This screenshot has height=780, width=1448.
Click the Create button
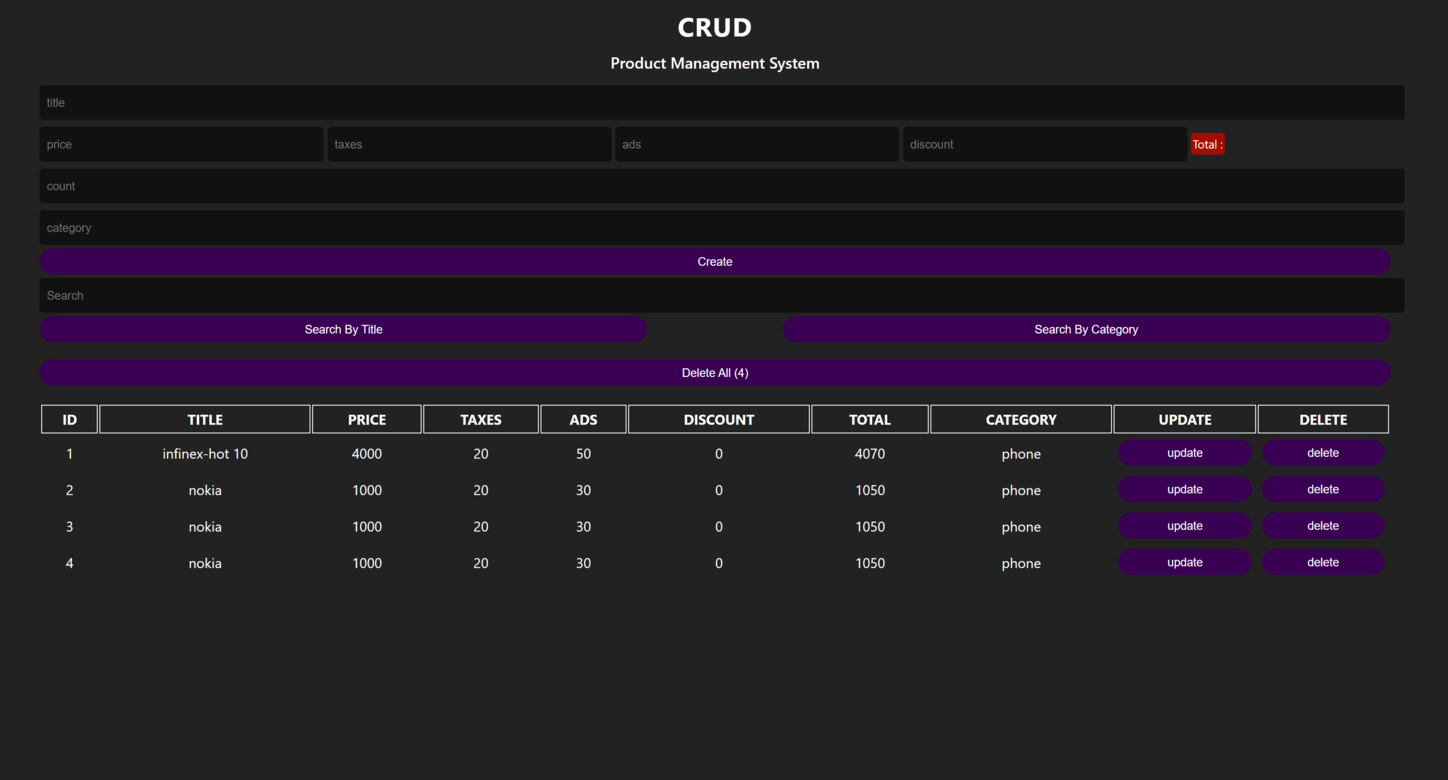715,262
